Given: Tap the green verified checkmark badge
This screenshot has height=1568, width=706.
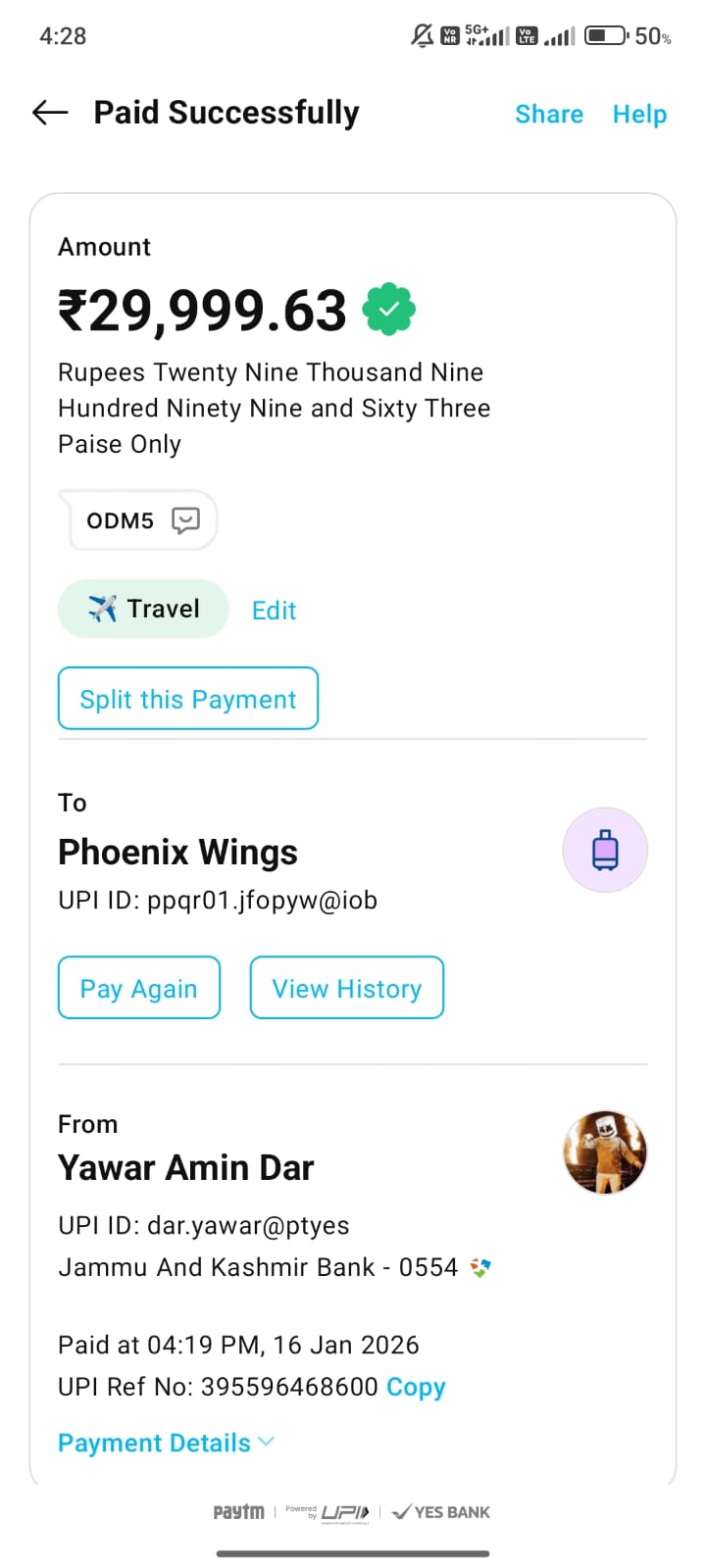Looking at the screenshot, I should click(389, 310).
